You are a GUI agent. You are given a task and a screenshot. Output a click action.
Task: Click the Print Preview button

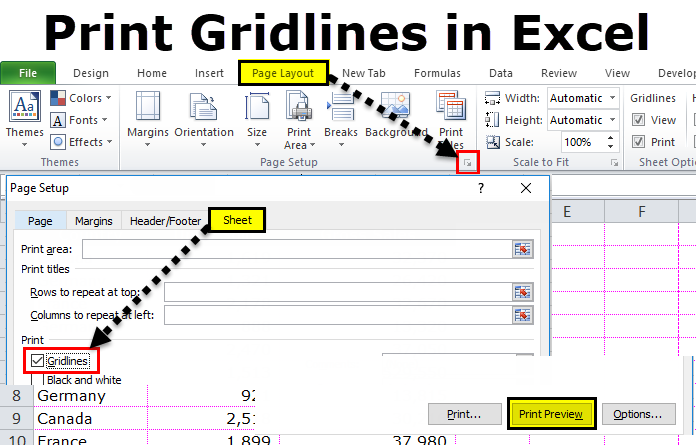tap(551, 413)
